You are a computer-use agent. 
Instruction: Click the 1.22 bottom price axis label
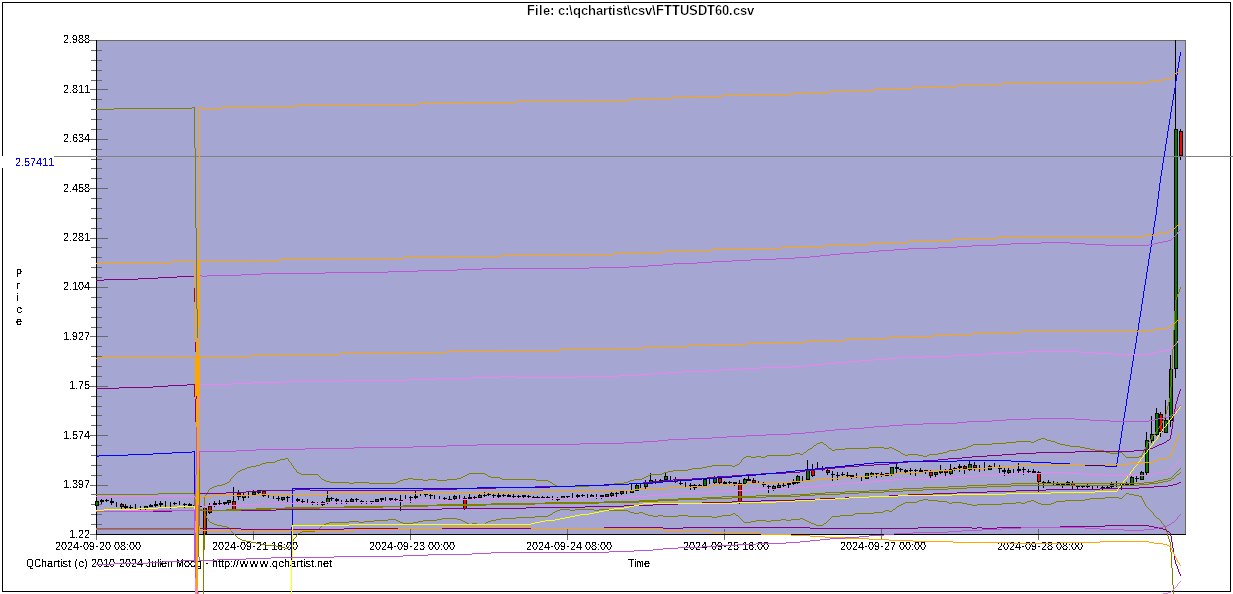[80, 534]
